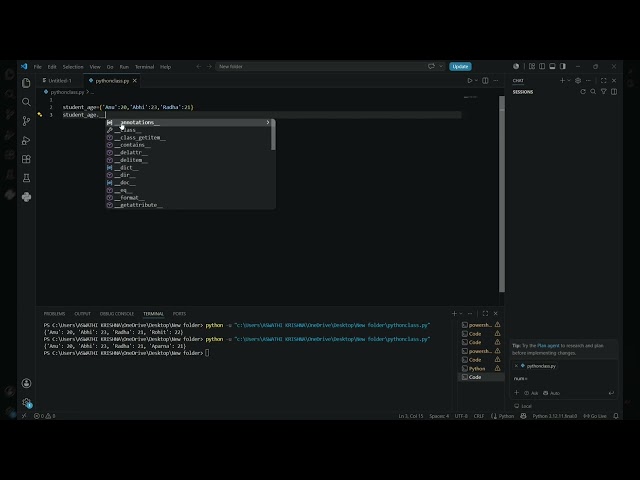
Task: Split the editor to the right
Action: [x=485, y=80]
